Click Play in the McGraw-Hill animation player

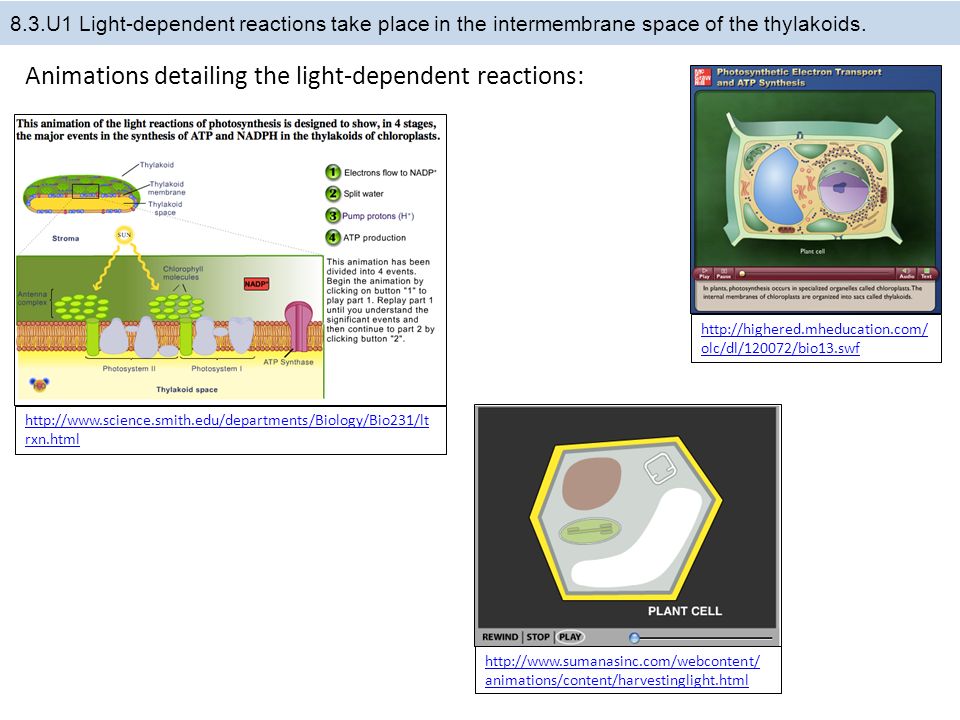pyautogui.click(x=704, y=273)
